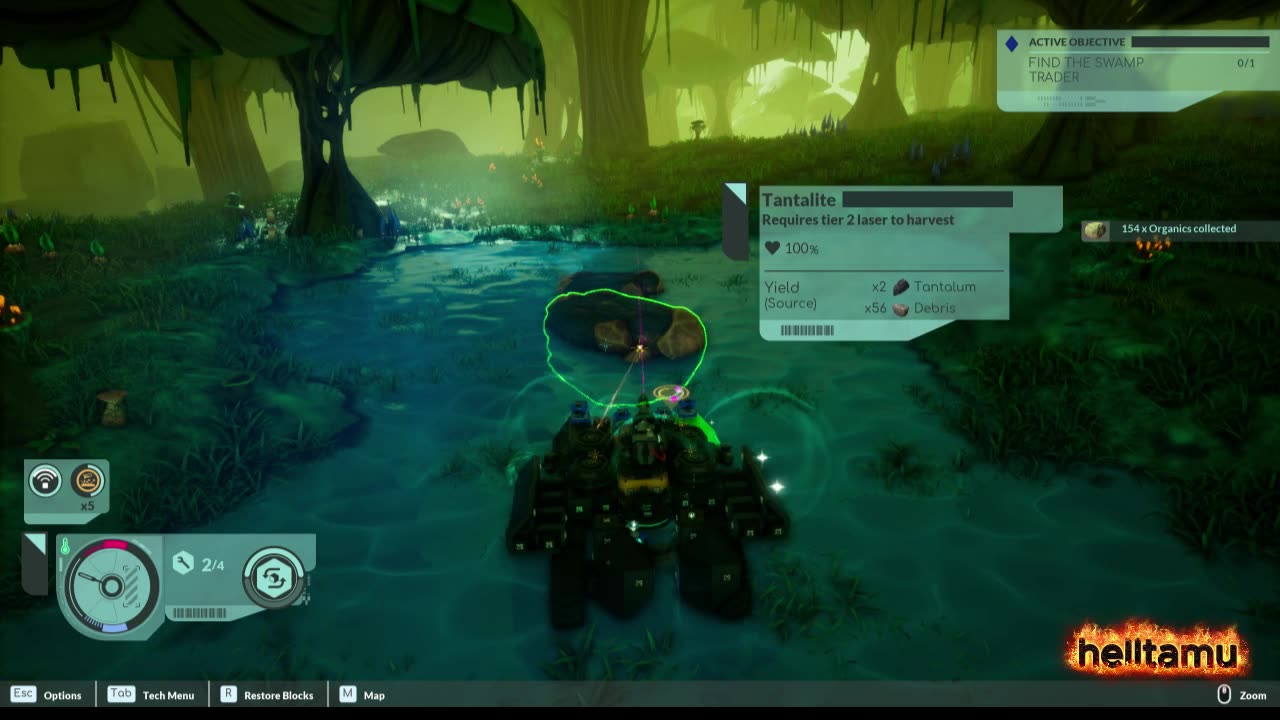This screenshot has height=720, width=1280.
Task: Click the Yield (Source) label
Action: click(791, 295)
